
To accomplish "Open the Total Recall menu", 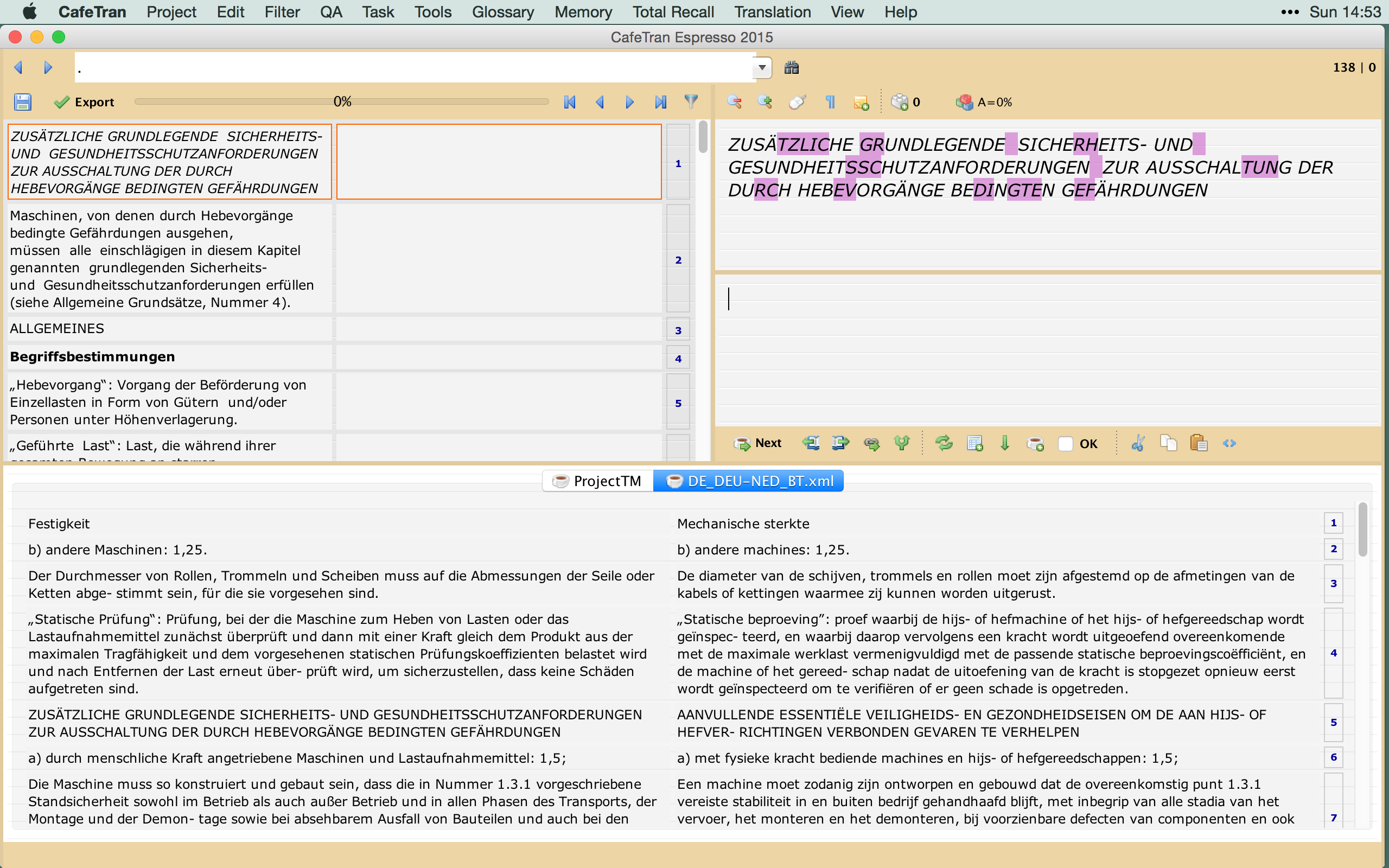I will 673,11.
